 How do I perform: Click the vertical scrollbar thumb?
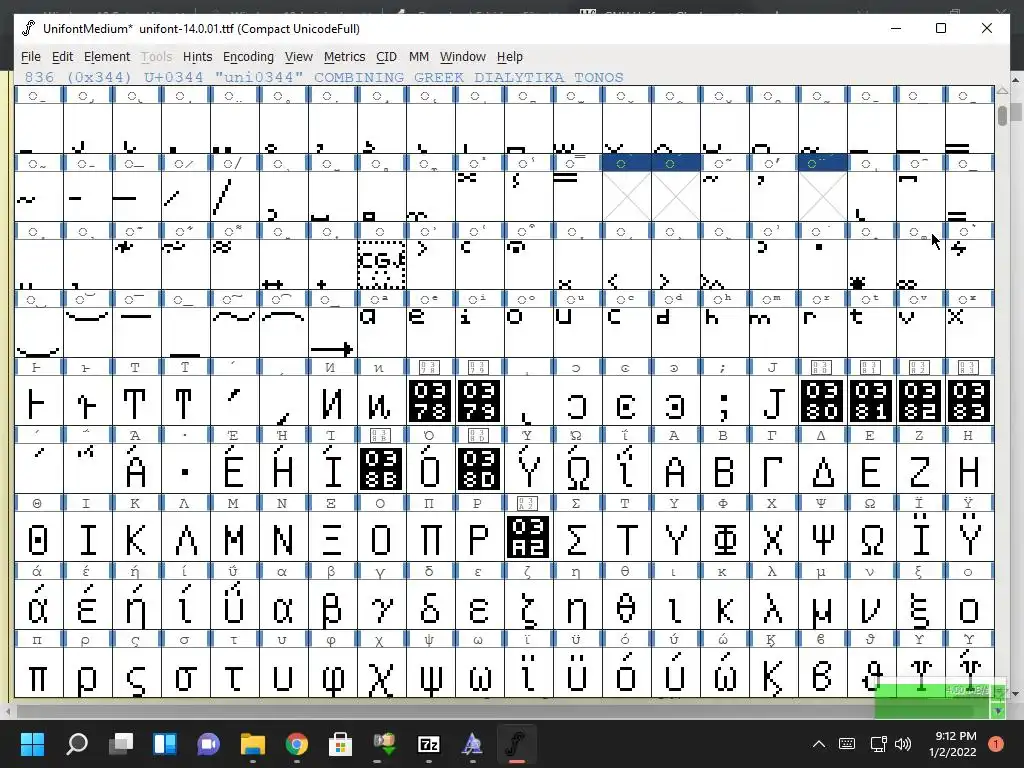point(1002,114)
